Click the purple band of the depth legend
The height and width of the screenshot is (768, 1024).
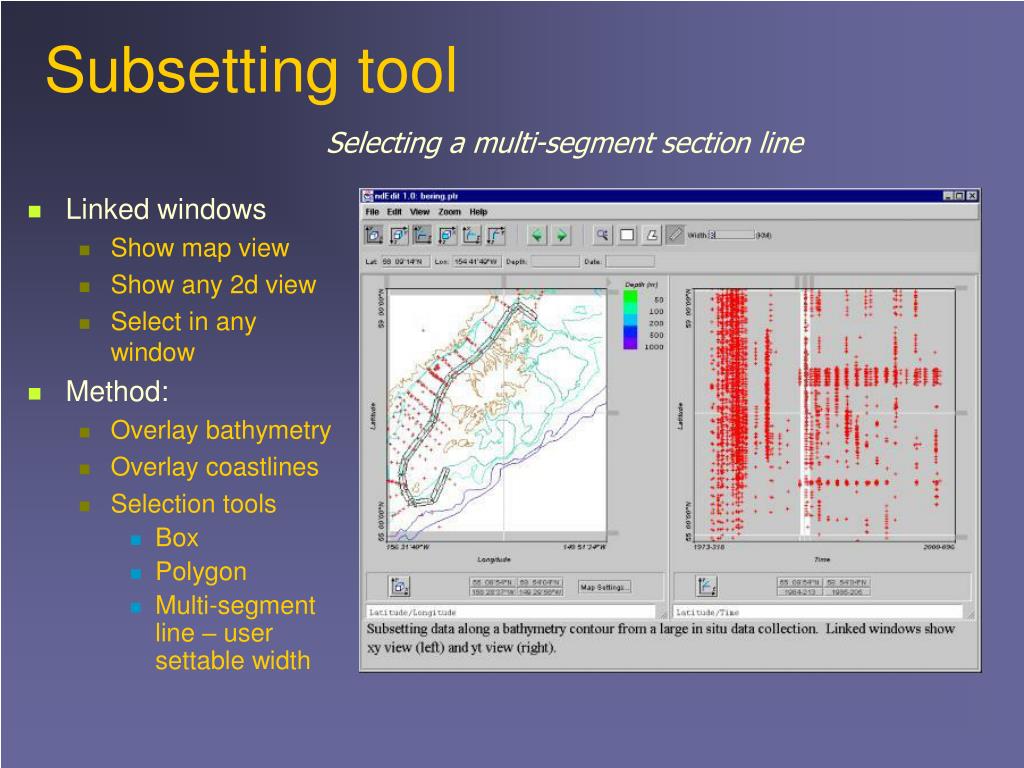tap(630, 344)
